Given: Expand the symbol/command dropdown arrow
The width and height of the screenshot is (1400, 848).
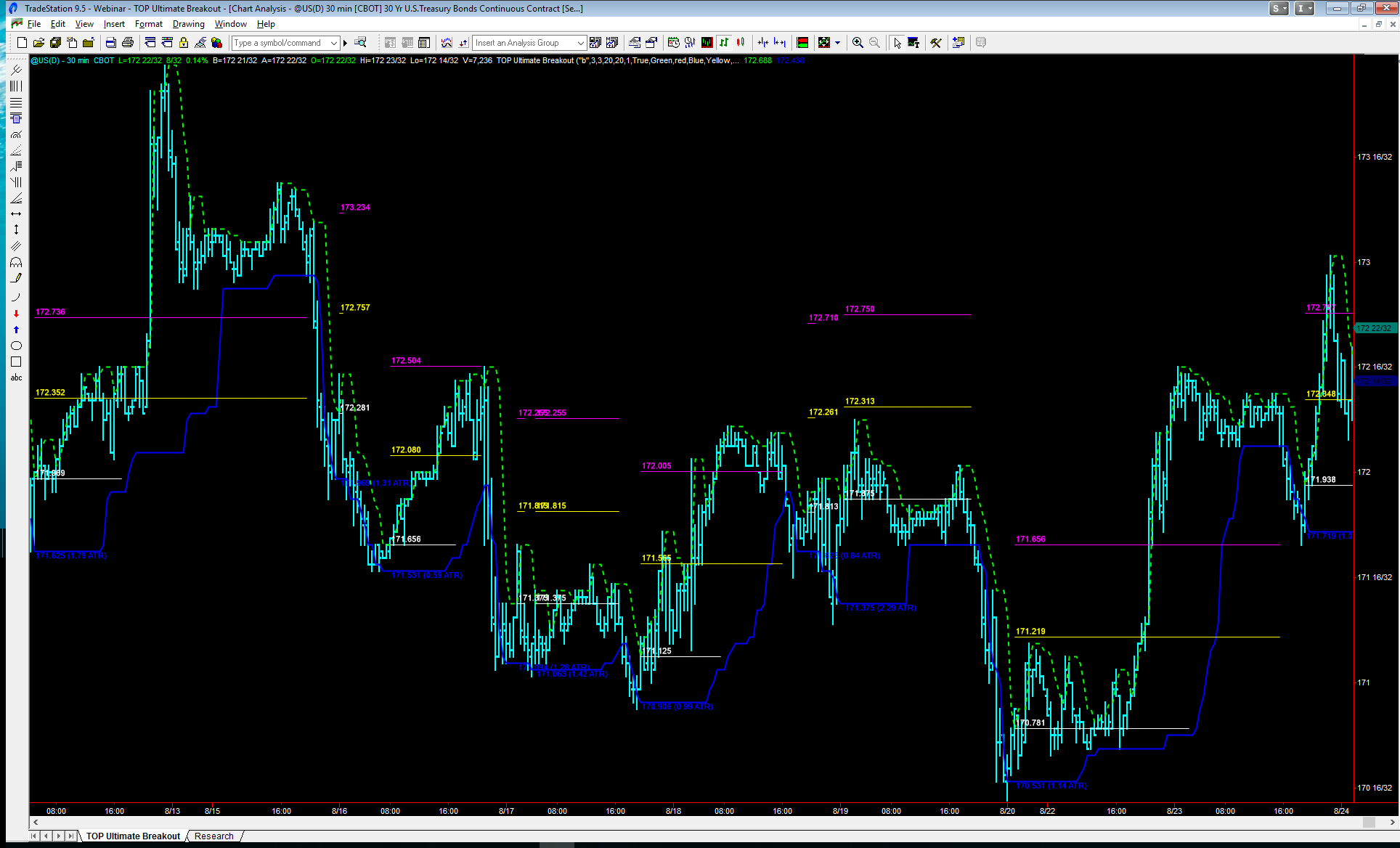Looking at the screenshot, I should coord(334,43).
